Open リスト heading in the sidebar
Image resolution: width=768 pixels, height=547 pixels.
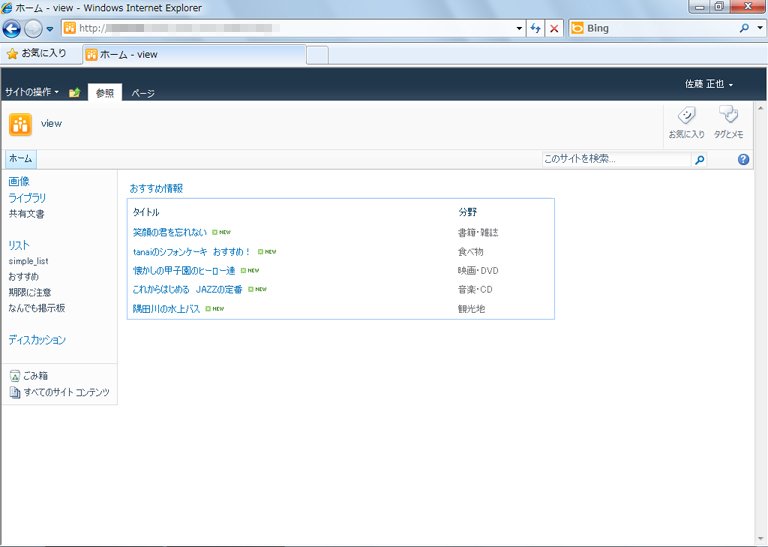[19, 245]
